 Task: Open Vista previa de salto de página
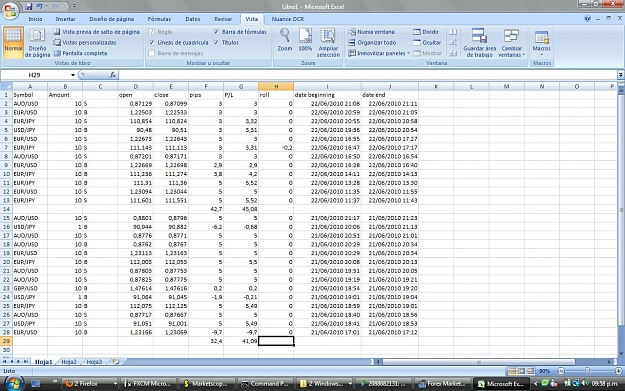(x=96, y=32)
